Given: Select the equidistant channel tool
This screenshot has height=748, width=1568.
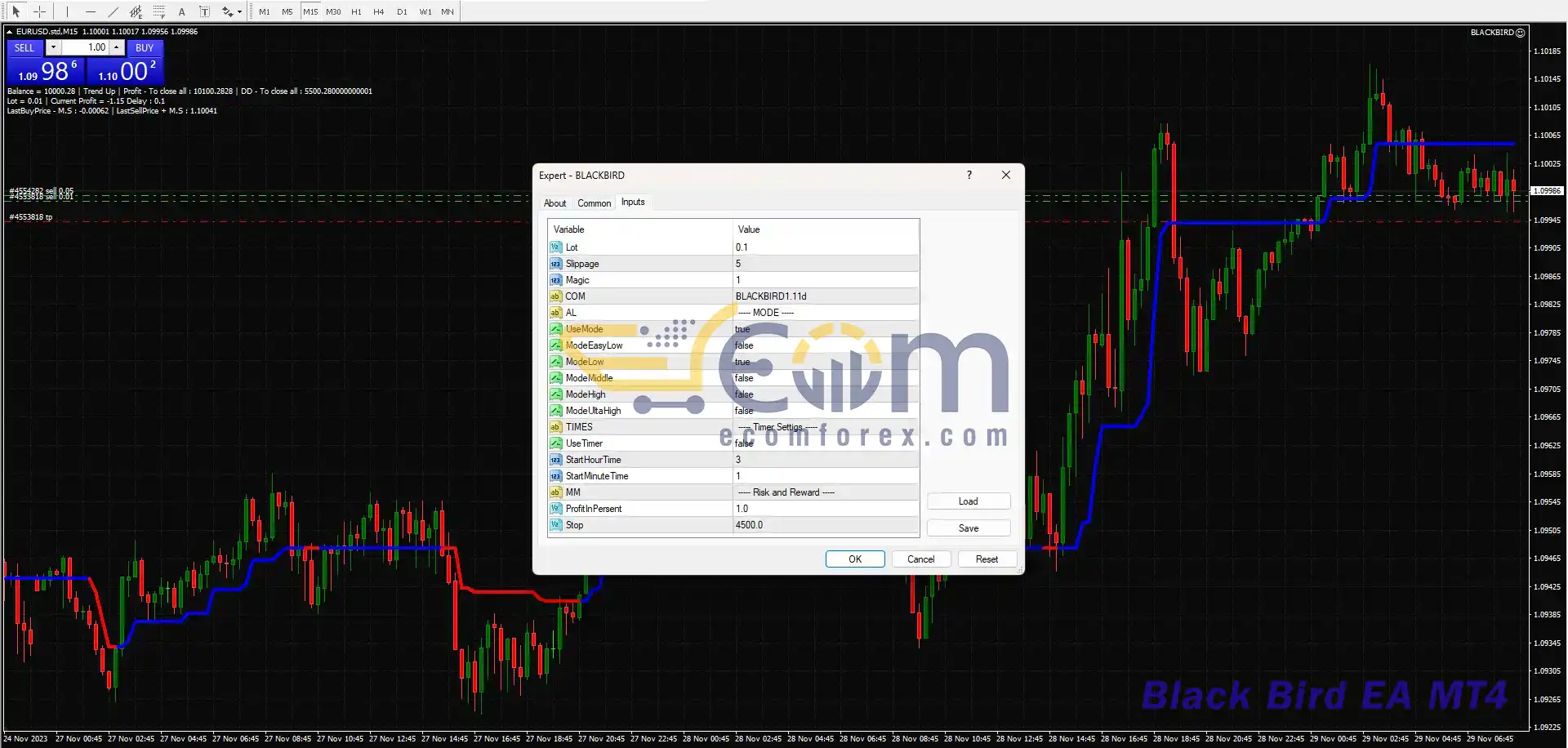Looking at the screenshot, I should (x=136, y=11).
